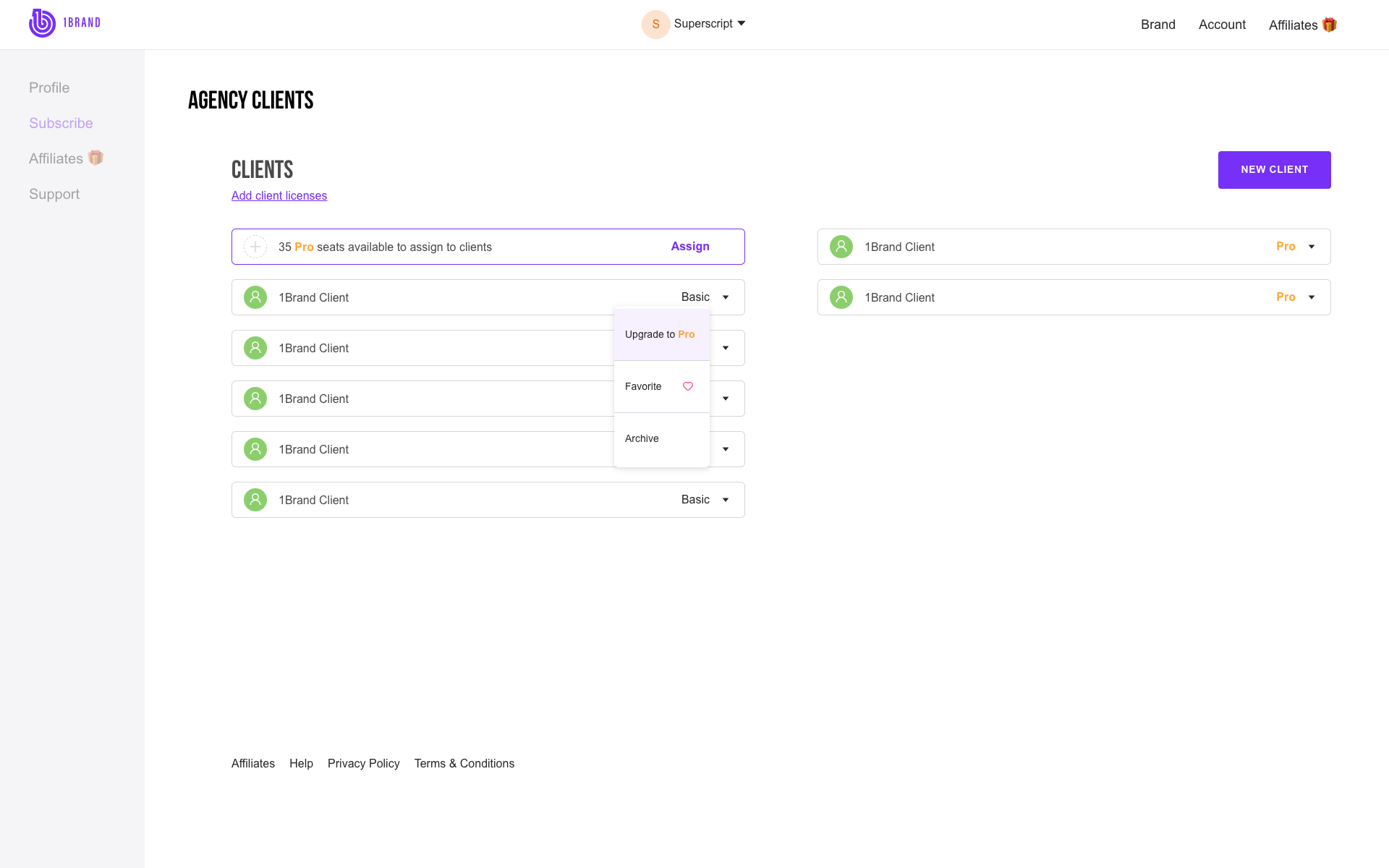Click the plus circle icon for seats

tap(255, 247)
